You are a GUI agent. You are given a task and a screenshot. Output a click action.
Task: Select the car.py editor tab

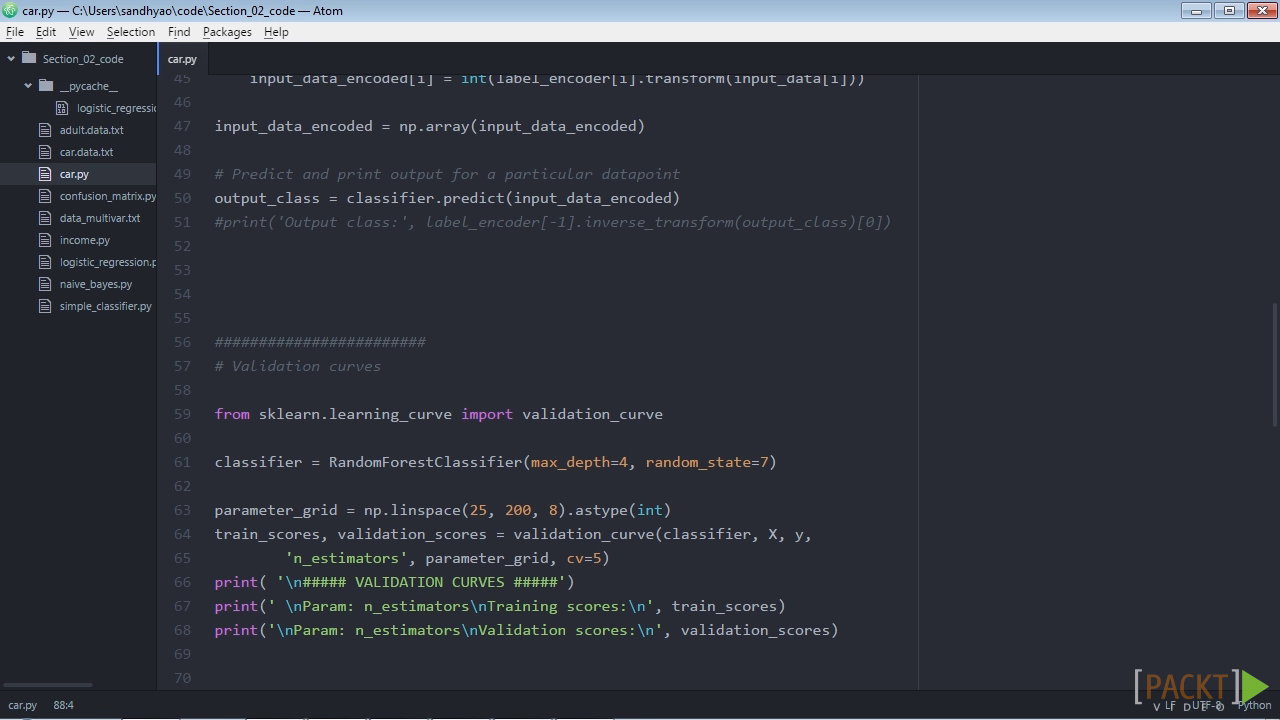click(182, 59)
